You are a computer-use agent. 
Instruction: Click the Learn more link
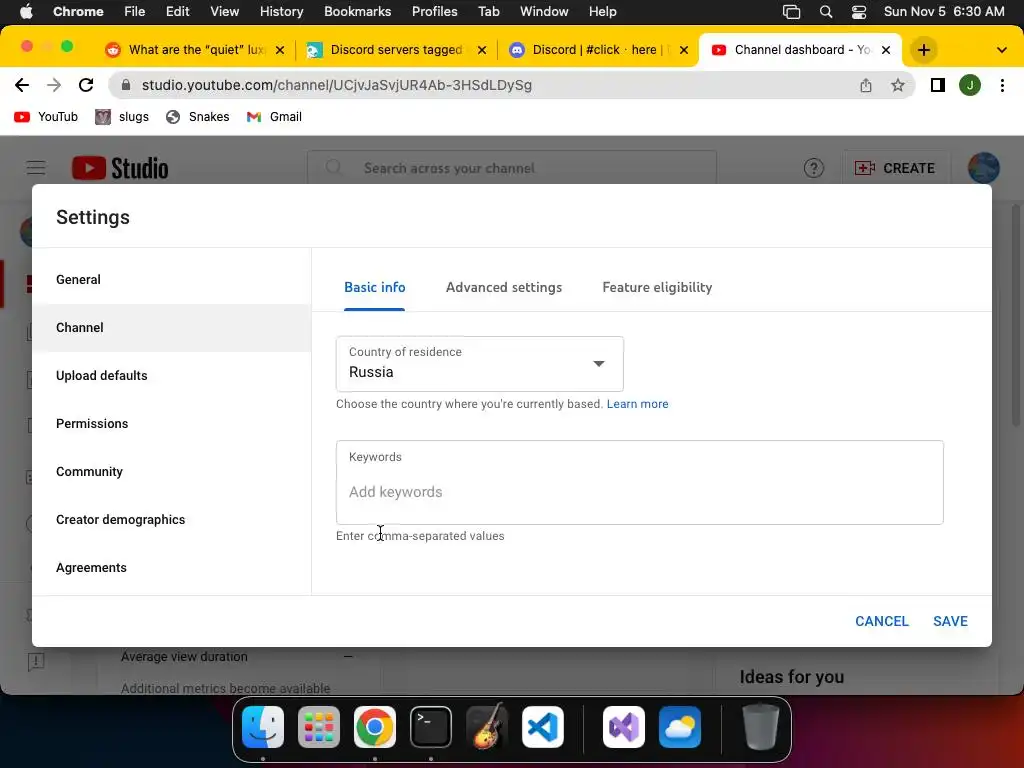click(x=637, y=404)
